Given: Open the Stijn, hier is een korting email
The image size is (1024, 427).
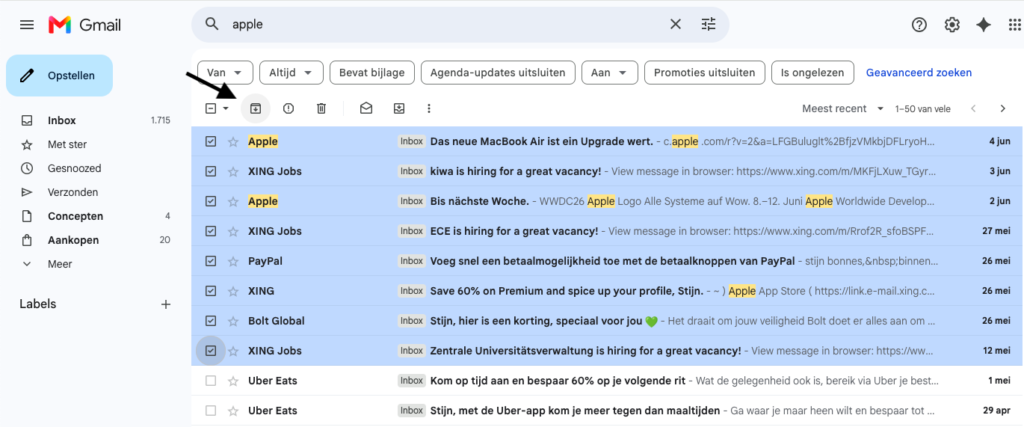Looking at the screenshot, I should point(607,321).
